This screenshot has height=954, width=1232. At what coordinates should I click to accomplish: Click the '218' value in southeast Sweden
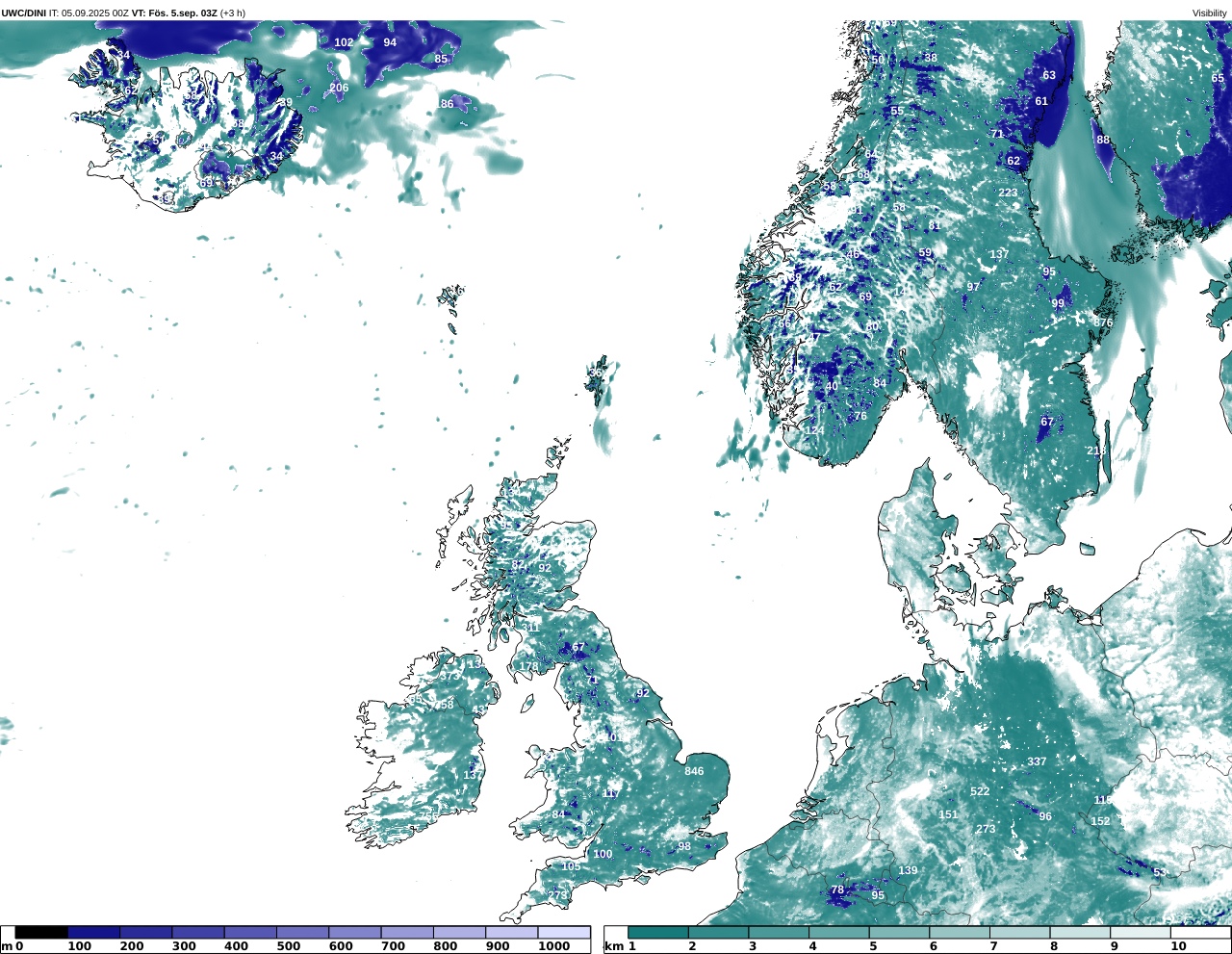click(x=1096, y=451)
